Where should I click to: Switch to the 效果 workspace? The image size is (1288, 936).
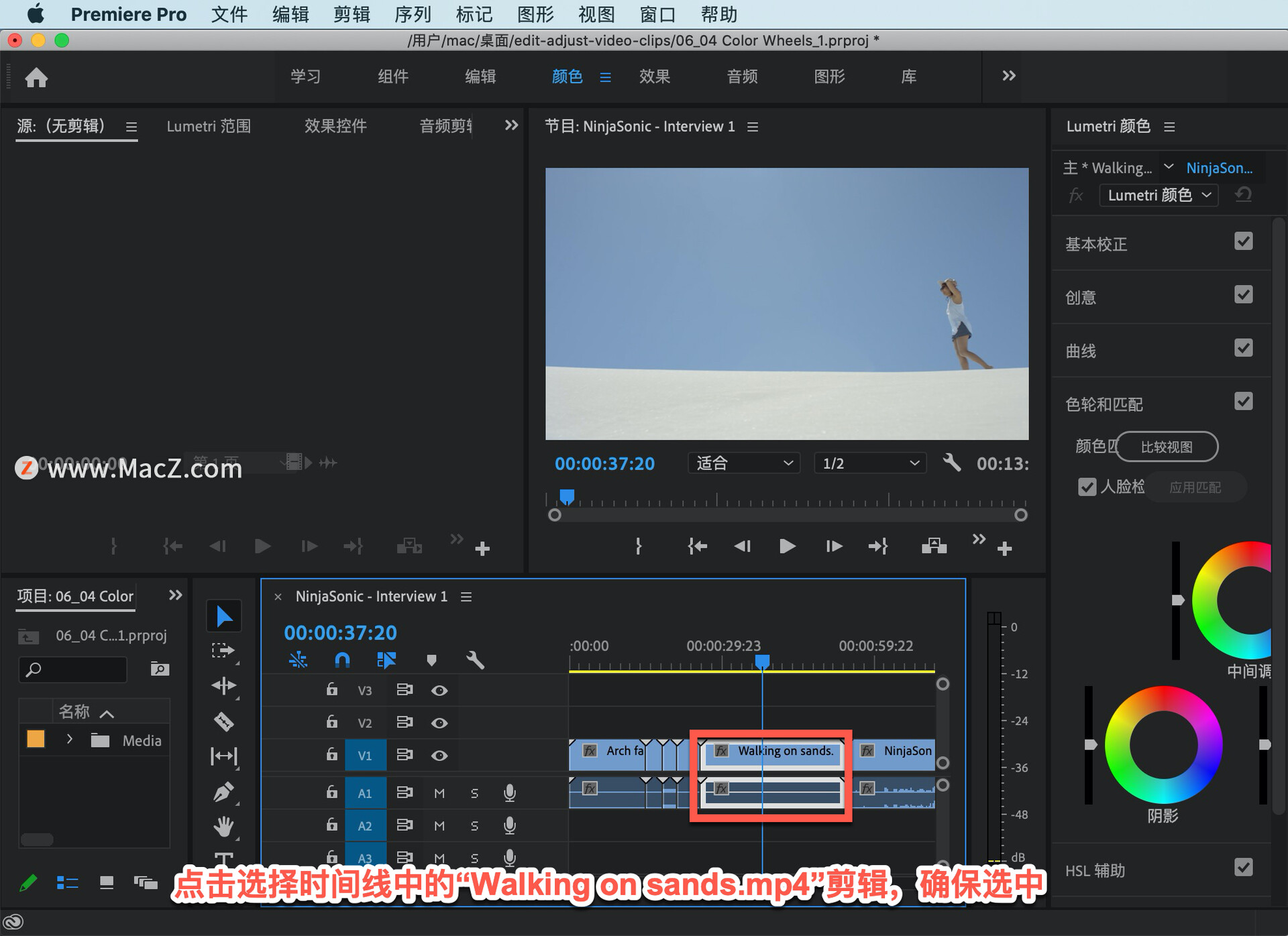tap(655, 76)
